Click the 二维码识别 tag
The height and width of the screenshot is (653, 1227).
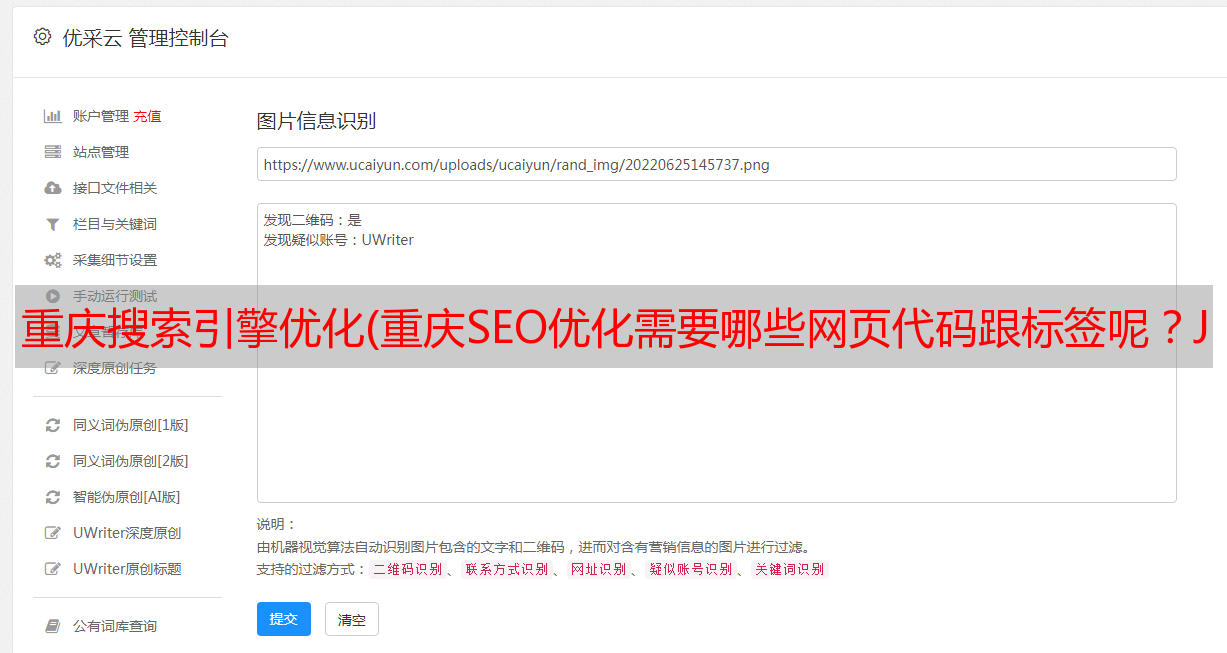point(407,569)
